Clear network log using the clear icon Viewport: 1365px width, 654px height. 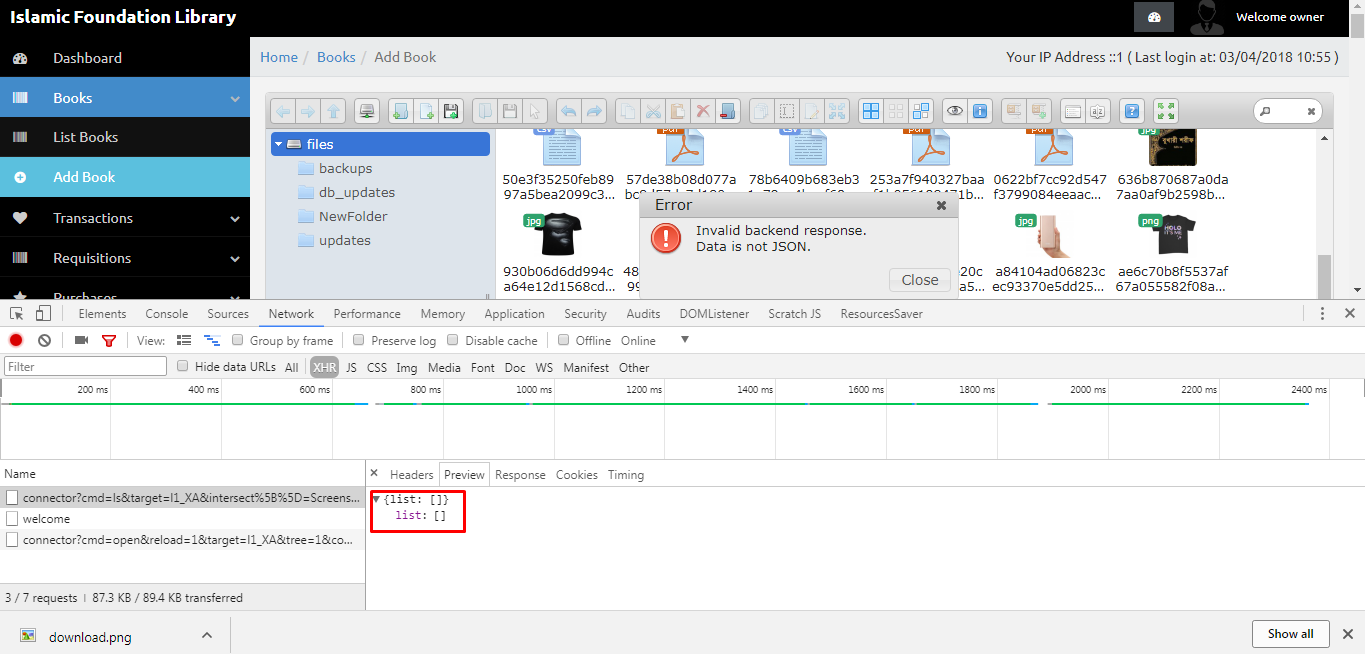[43, 340]
